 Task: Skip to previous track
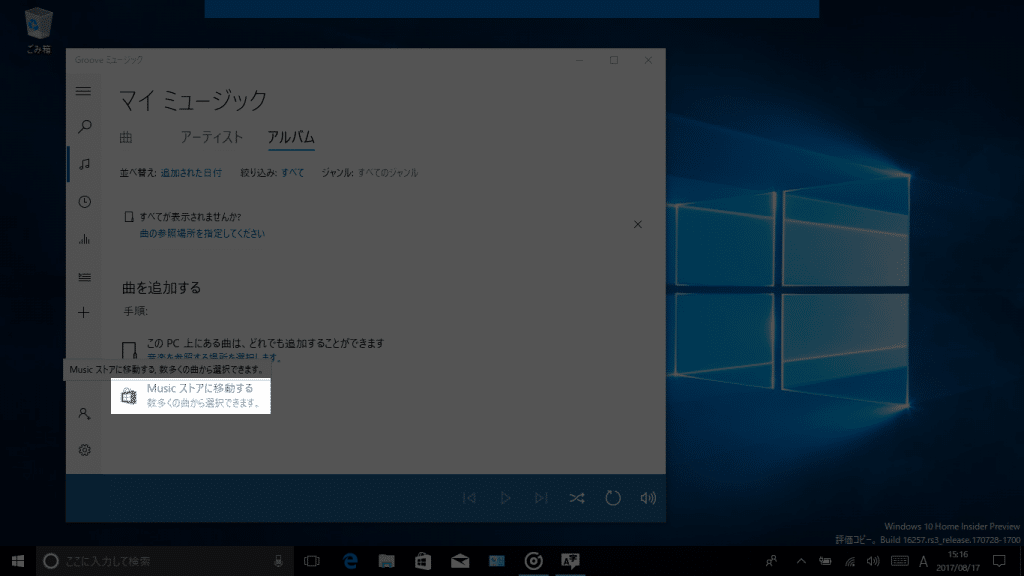[x=469, y=498]
